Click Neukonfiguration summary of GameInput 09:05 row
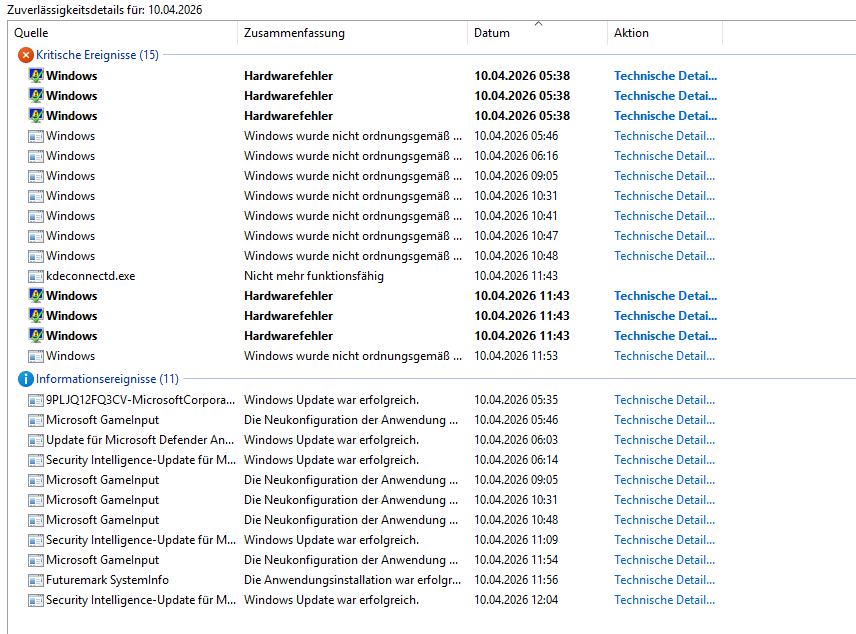This screenshot has height=634, width=856. pyautogui.click(x=351, y=480)
